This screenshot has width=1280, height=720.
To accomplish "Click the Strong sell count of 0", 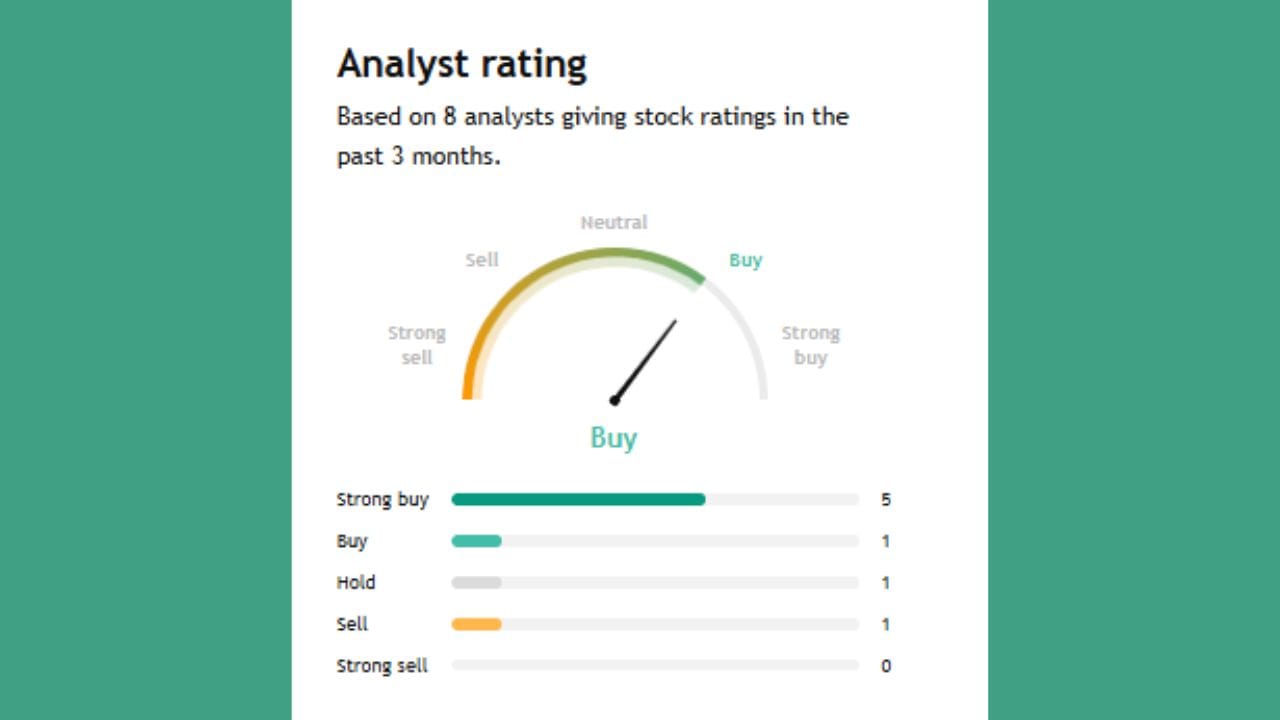I will [x=886, y=666].
